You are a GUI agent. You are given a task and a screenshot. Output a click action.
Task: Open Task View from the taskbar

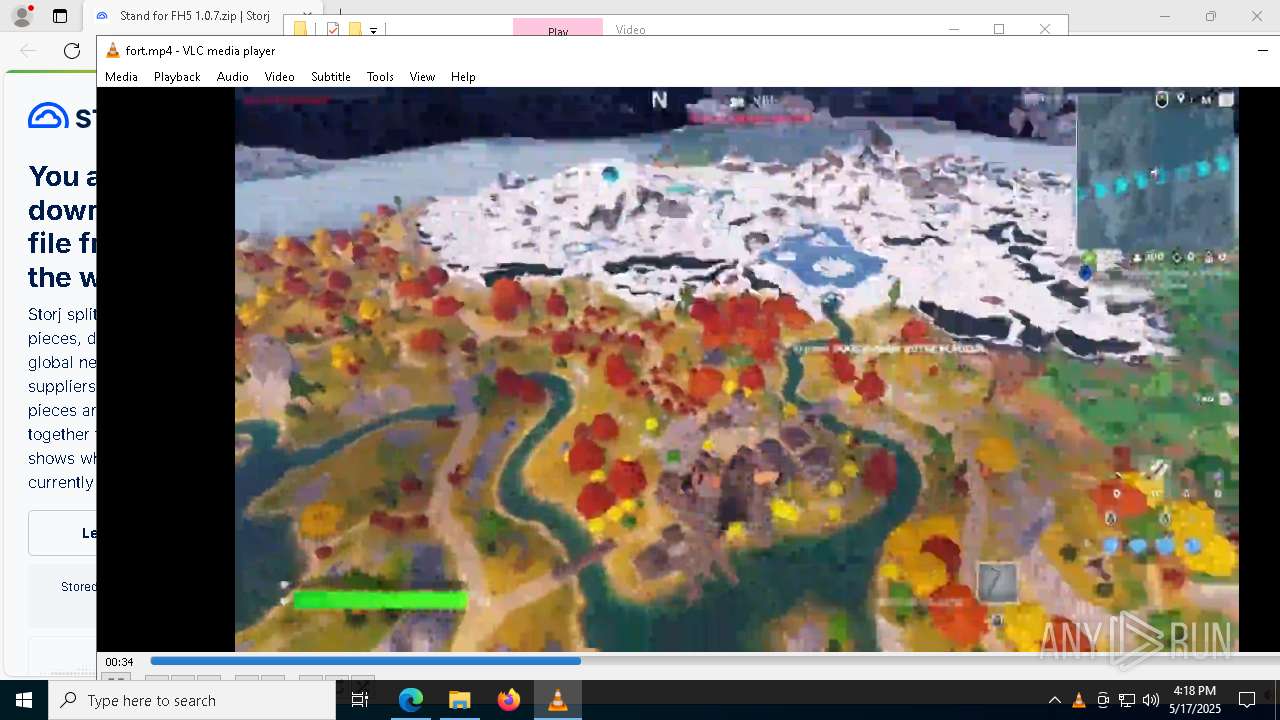(360, 700)
